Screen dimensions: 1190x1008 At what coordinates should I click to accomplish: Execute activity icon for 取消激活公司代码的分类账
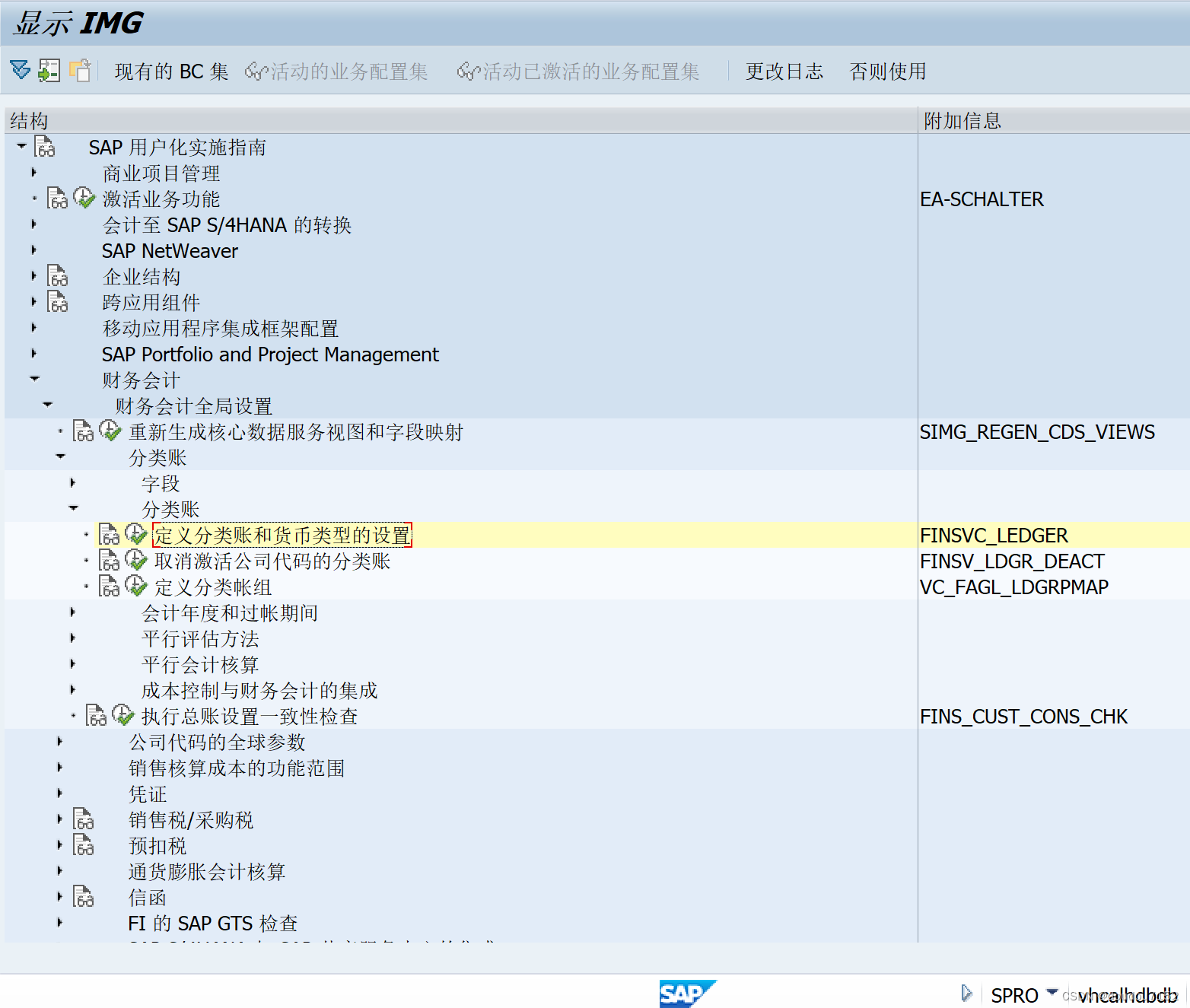135,560
